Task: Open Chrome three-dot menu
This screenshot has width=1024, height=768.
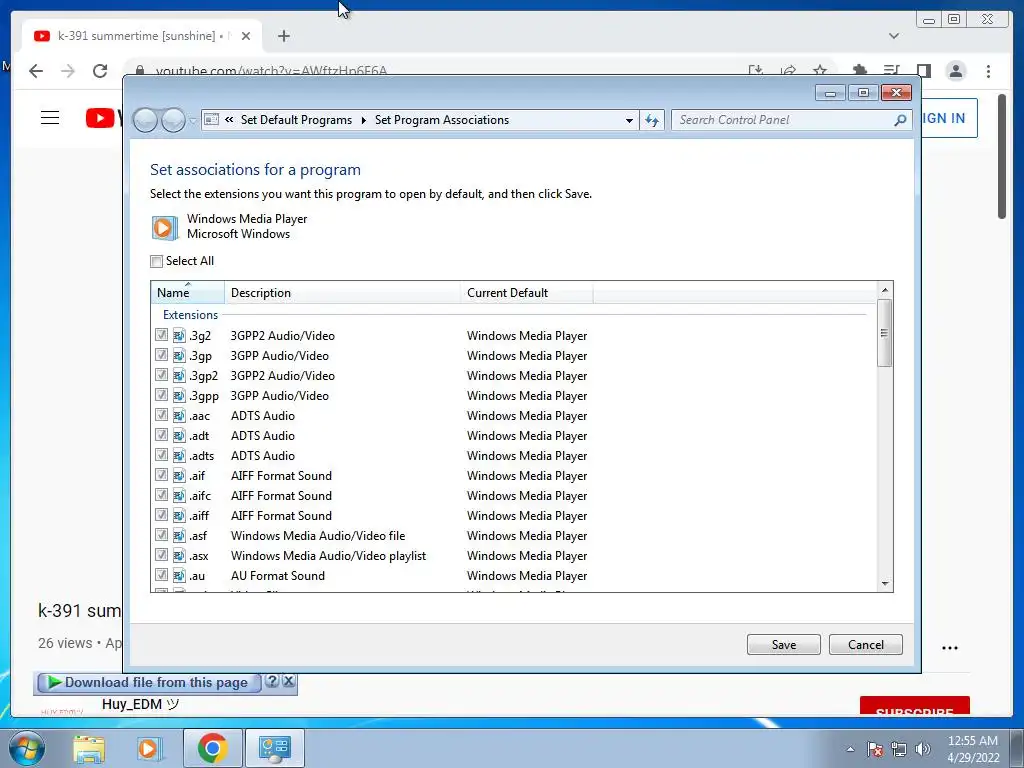Action: coord(988,71)
